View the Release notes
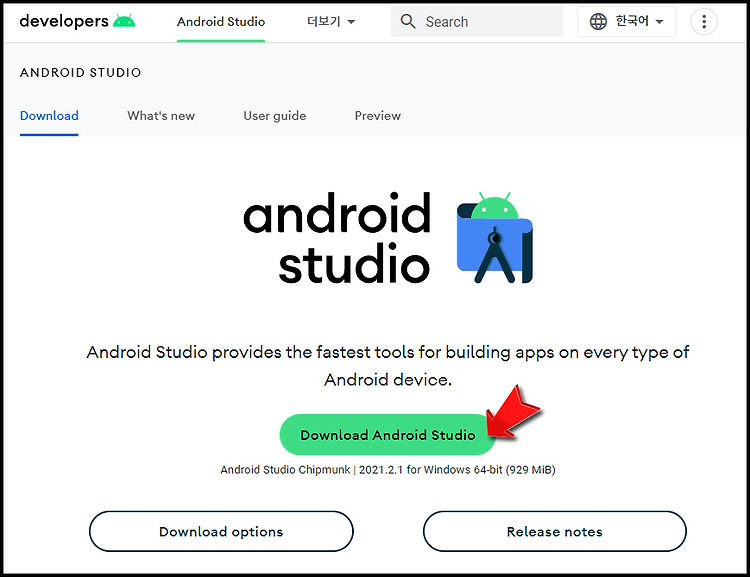 tap(554, 532)
